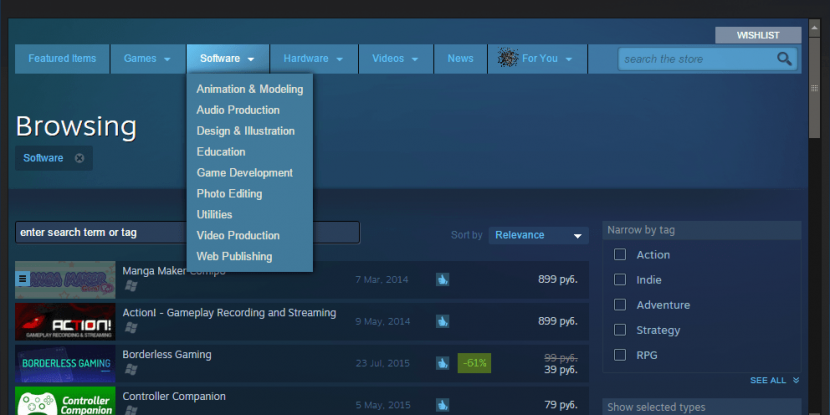This screenshot has height=415, width=830.
Task: Click the store search magnifier icon
Action: coord(785,59)
